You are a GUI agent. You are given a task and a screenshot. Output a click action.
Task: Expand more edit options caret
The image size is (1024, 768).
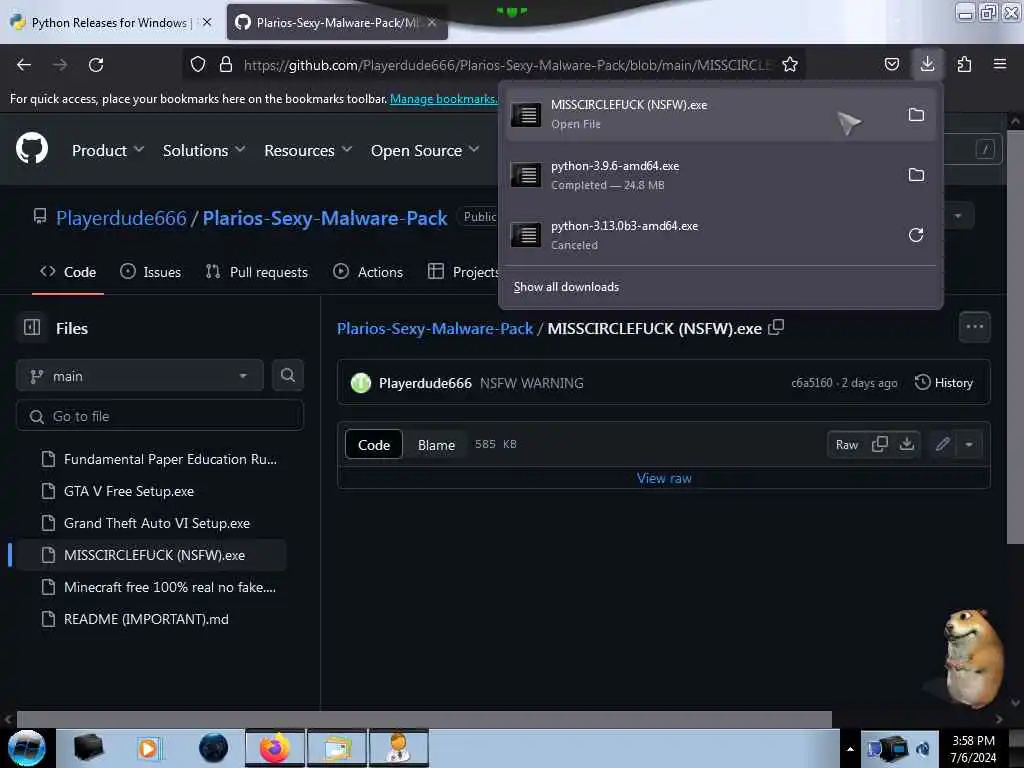(969, 444)
